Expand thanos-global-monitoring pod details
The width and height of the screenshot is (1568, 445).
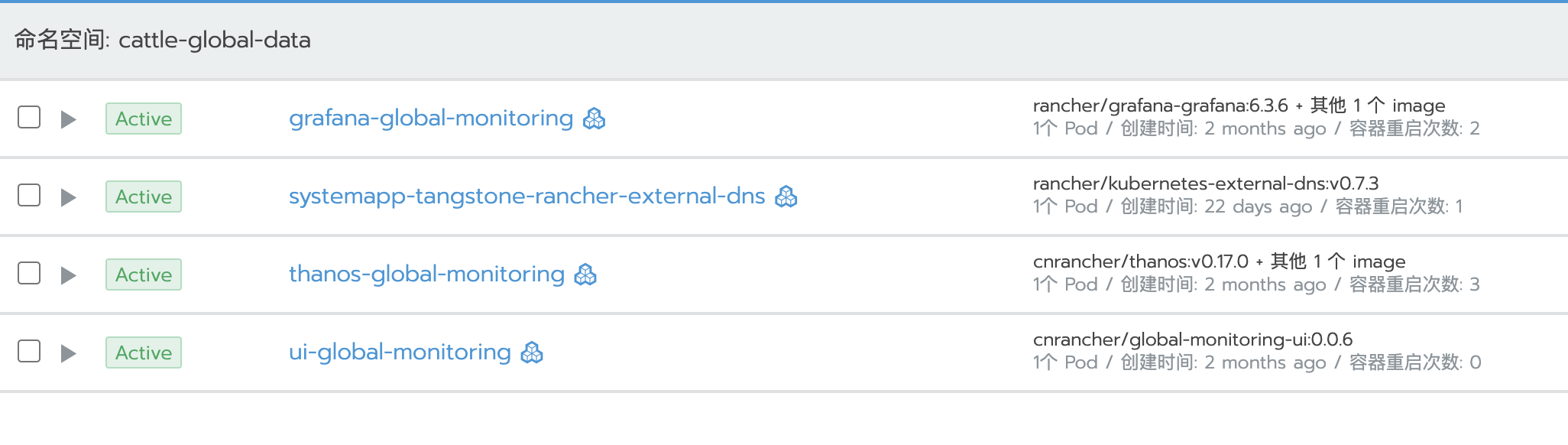coord(68,275)
